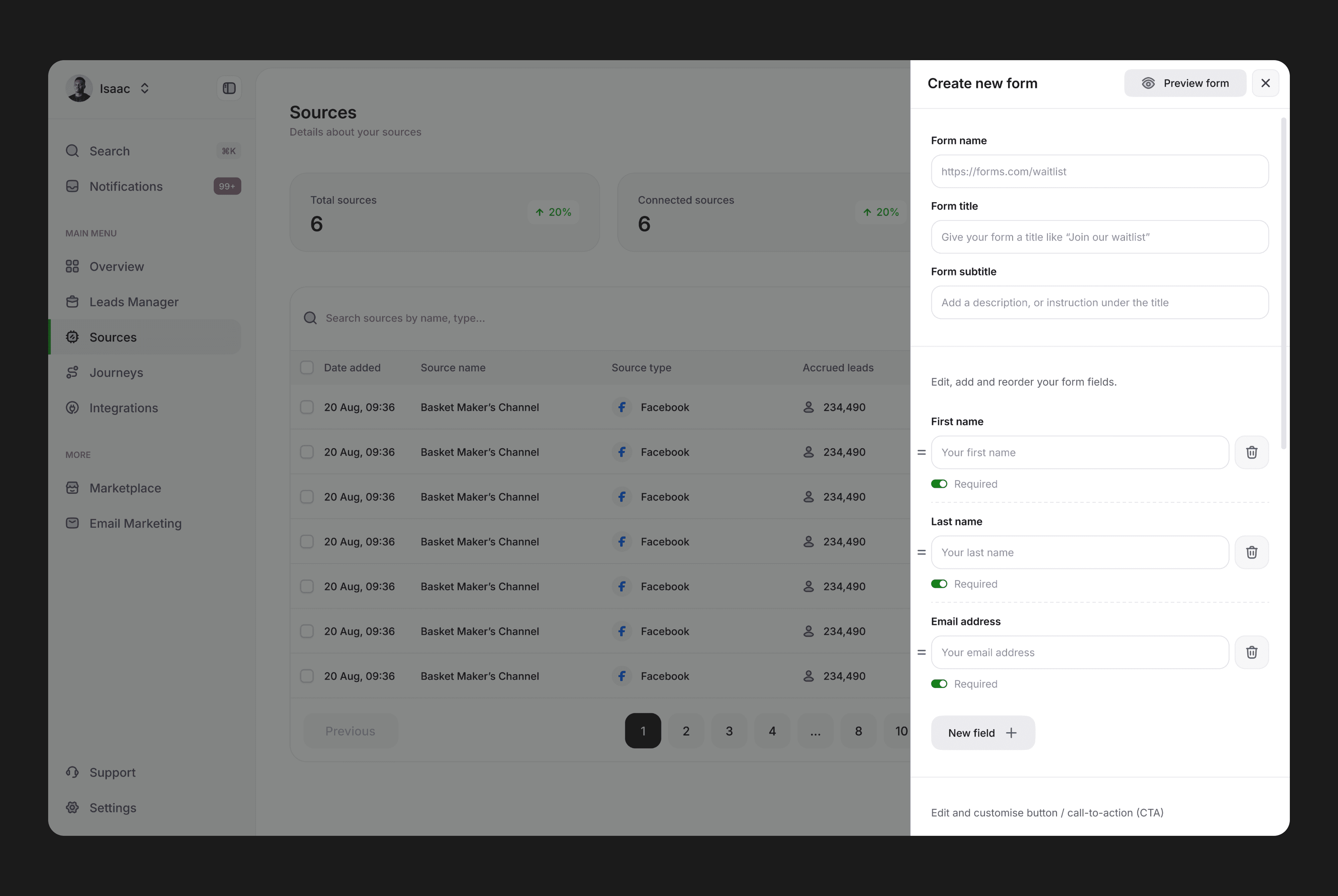The height and width of the screenshot is (896, 1338).
Task: Go to page 8 of sources
Action: pos(858,731)
